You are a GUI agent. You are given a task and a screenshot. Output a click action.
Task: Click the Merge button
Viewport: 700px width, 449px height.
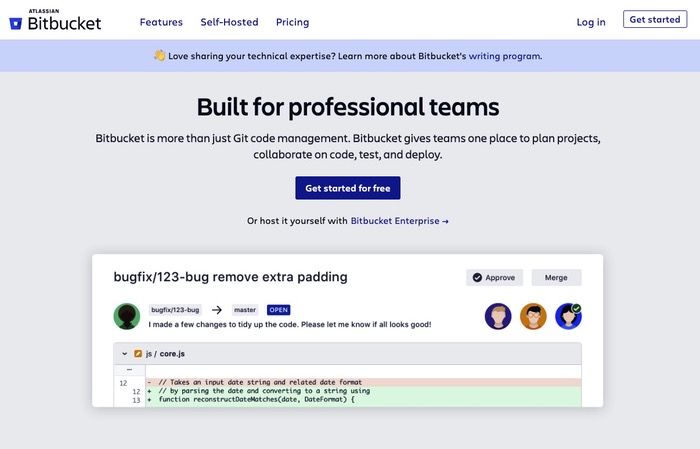click(556, 278)
